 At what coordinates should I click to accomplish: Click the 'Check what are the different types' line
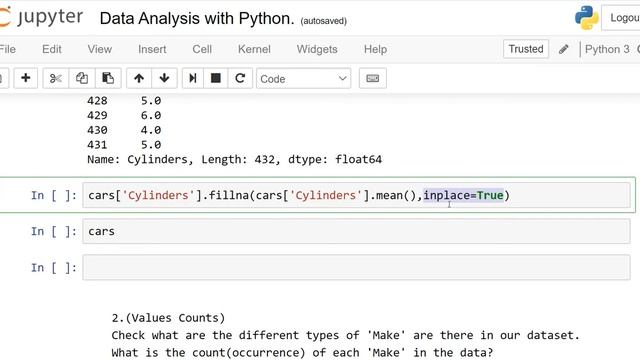point(345,336)
